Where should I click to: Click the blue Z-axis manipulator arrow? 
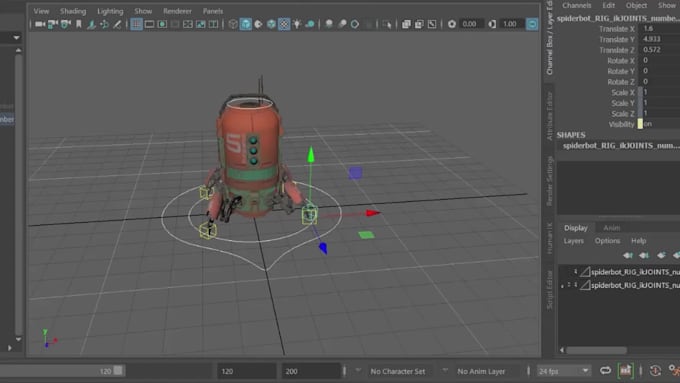click(x=323, y=248)
